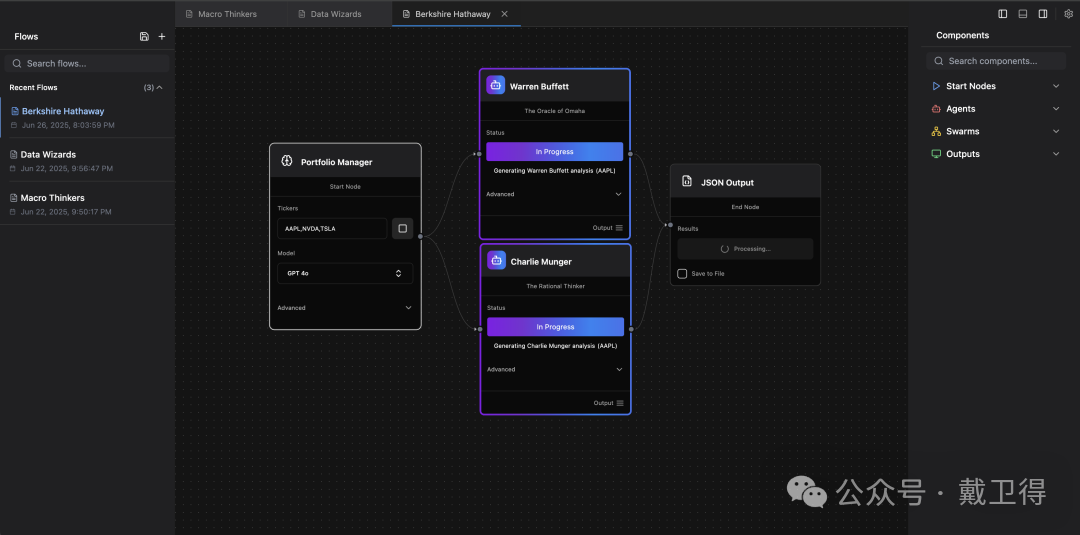Click the Tickers input AAPL,NVDA,TSLA
This screenshot has width=1080, height=535.
[x=332, y=229]
